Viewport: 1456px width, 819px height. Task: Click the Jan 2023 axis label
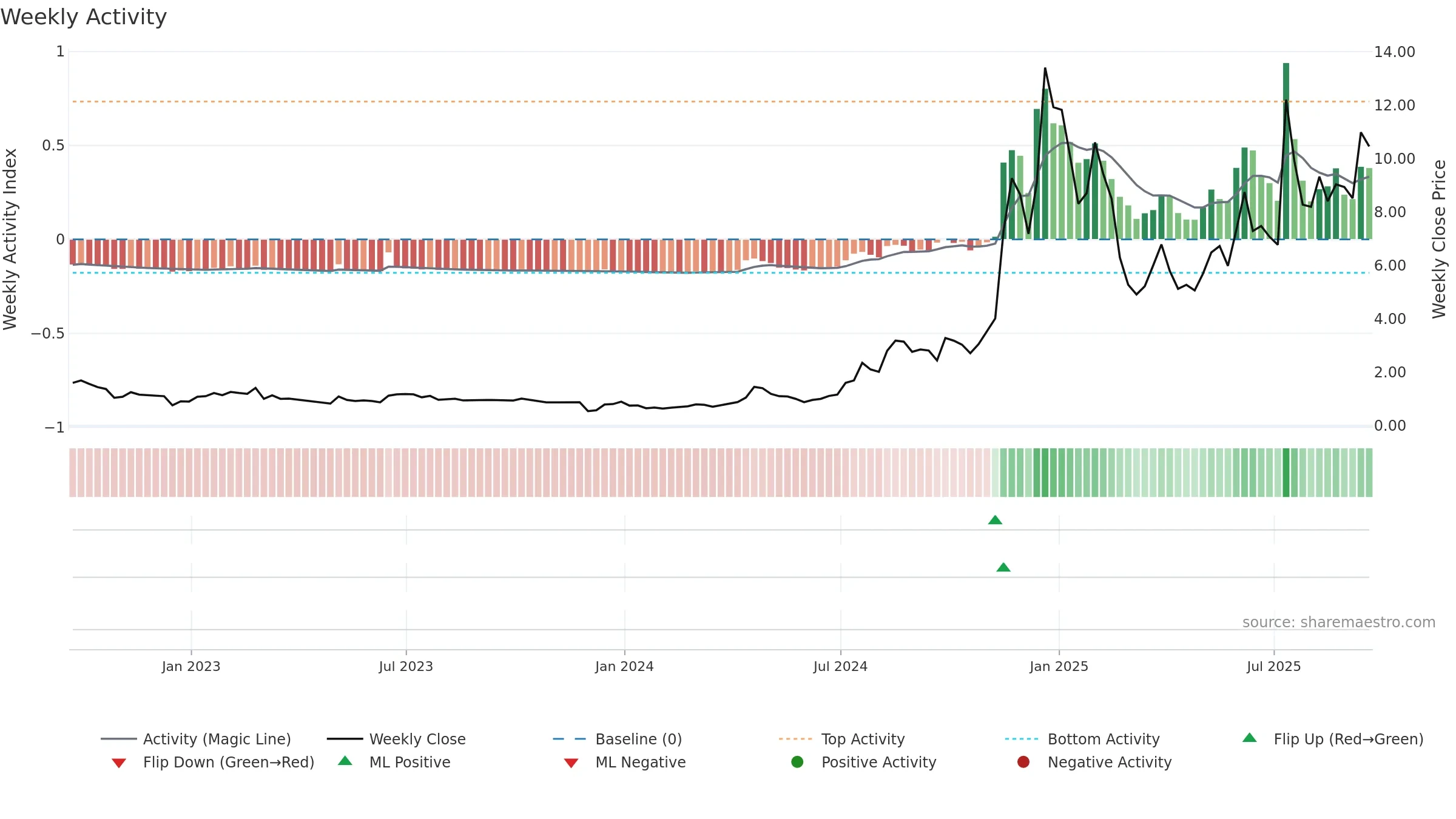coord(191,667)
